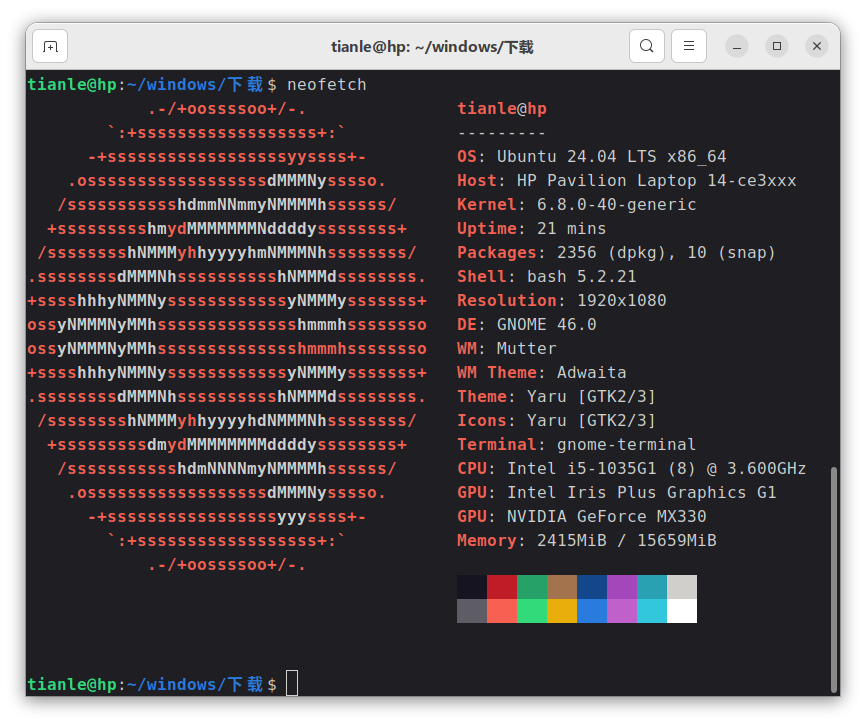This screenshot has height=725, width=866.
Task: Click the 'CPU: Intel i5-1035G1' line
Action: coord(632,469)
